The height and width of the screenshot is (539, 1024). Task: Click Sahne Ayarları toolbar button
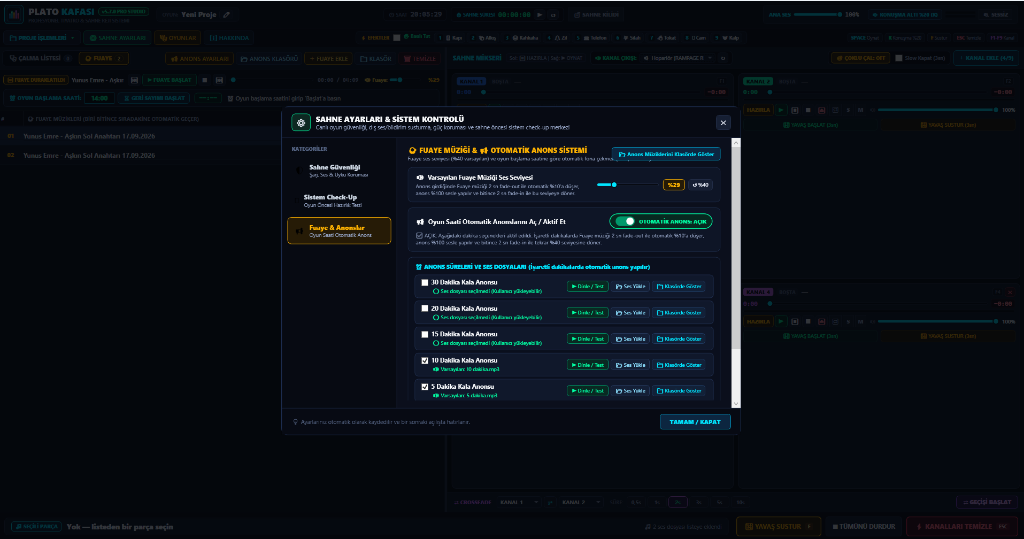(x=118, y=38)
